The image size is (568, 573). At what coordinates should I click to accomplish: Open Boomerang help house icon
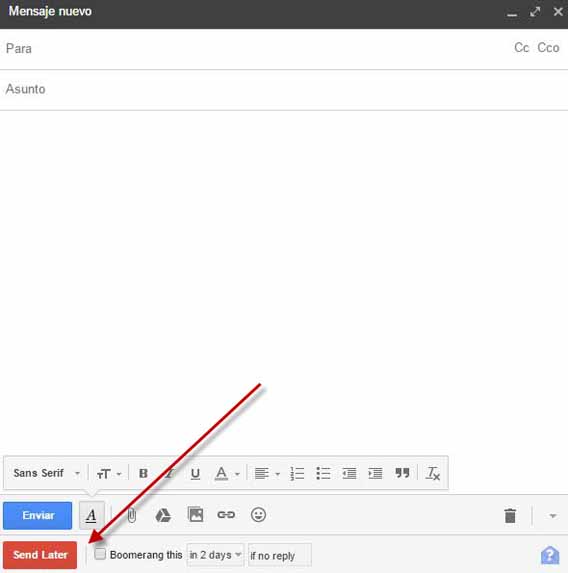pyautogui.click(x=550, y=555)
